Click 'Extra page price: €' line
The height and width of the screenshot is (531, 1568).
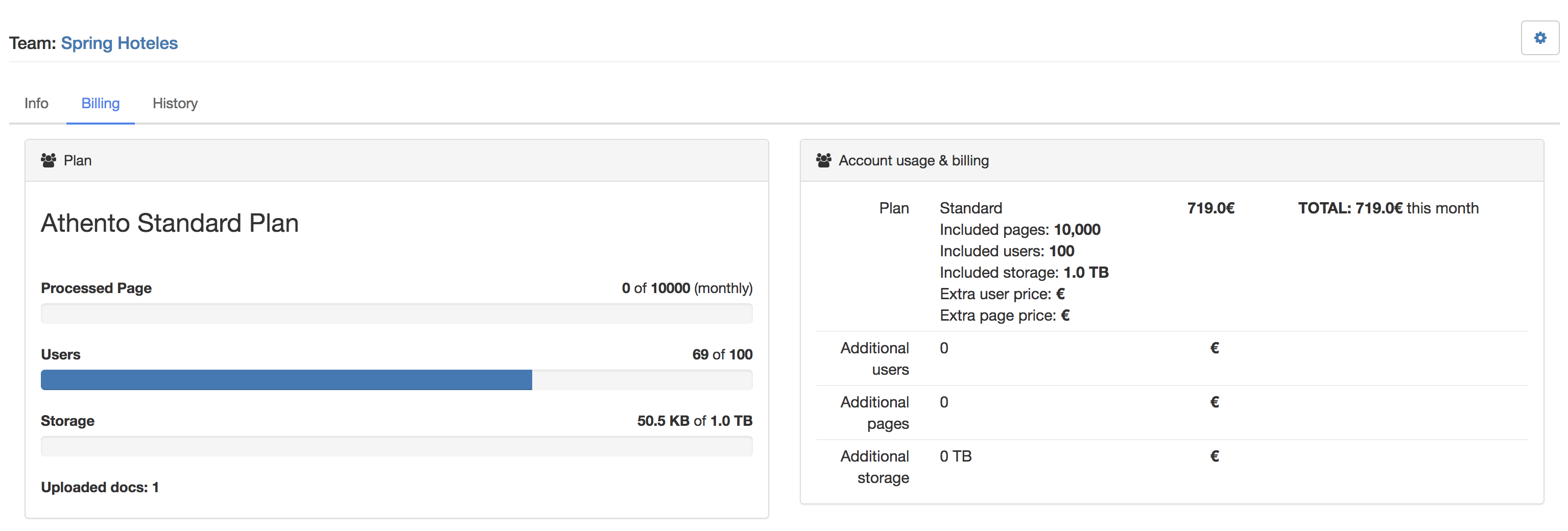[1005, 316]
